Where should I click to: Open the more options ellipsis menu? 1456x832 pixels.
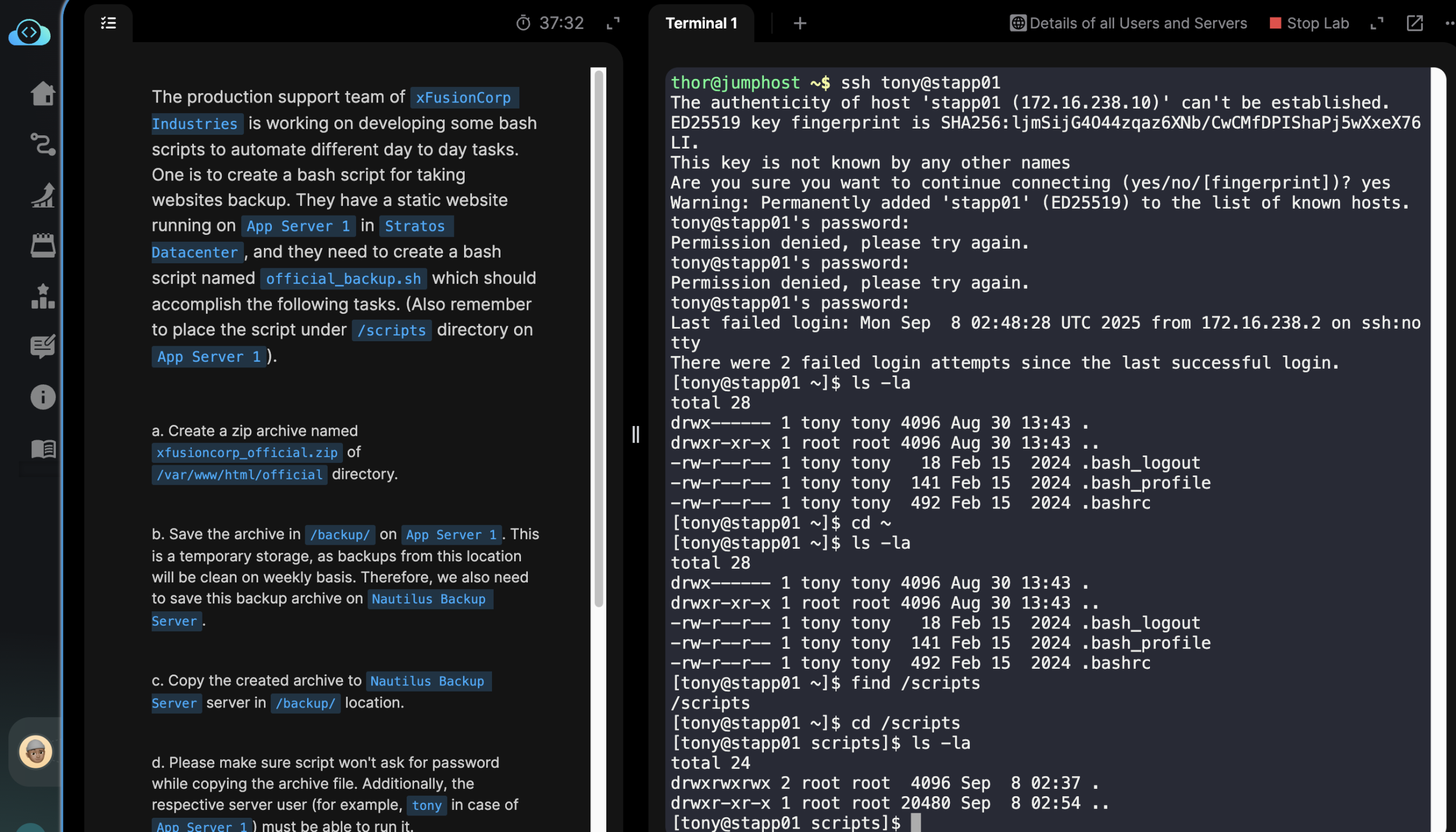click(1450, 23)
